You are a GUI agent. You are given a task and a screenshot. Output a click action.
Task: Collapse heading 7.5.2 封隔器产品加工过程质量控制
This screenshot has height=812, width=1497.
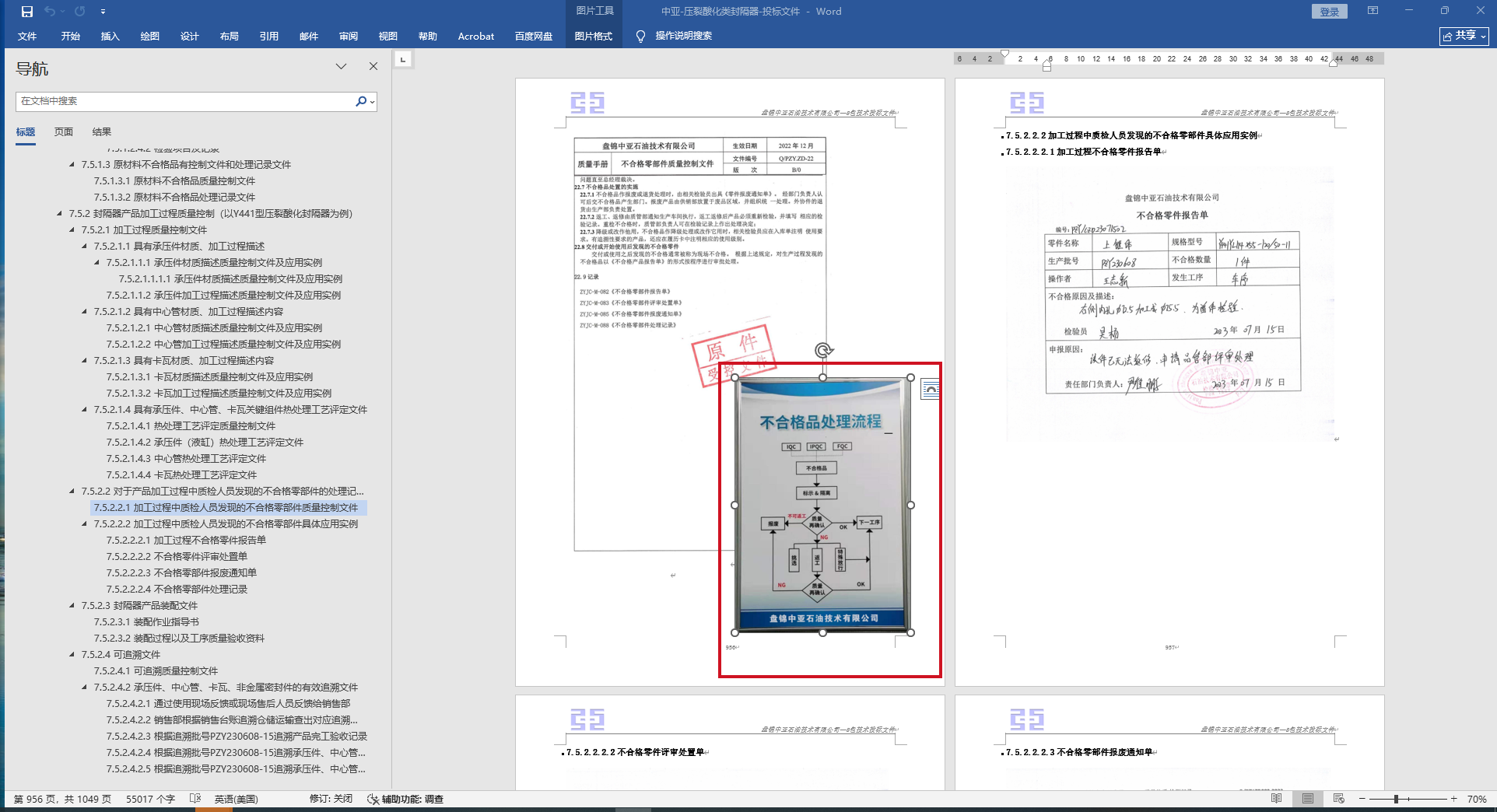coord(60,214)
